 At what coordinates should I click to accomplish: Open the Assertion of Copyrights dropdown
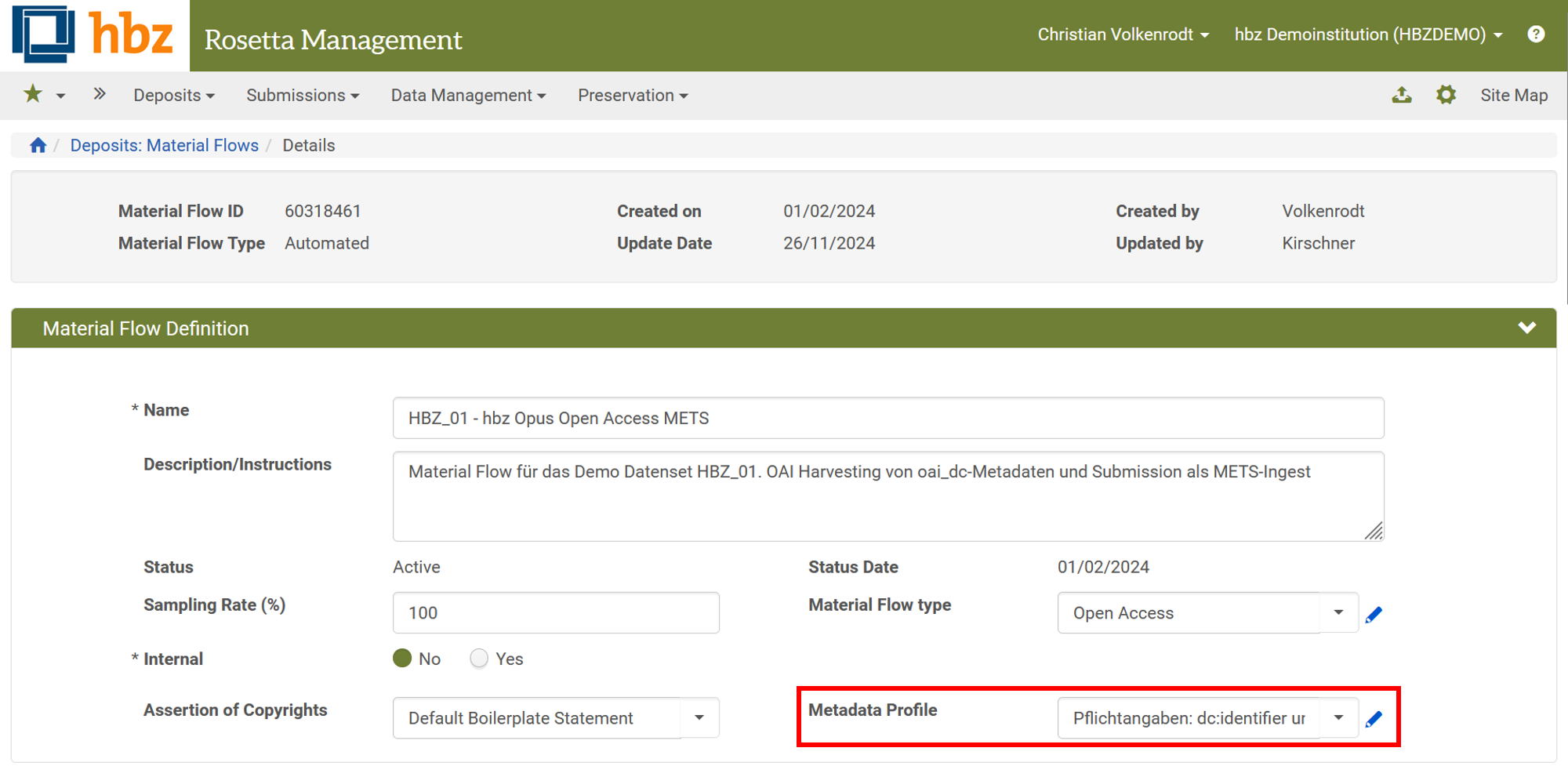[x=698, y=717]
